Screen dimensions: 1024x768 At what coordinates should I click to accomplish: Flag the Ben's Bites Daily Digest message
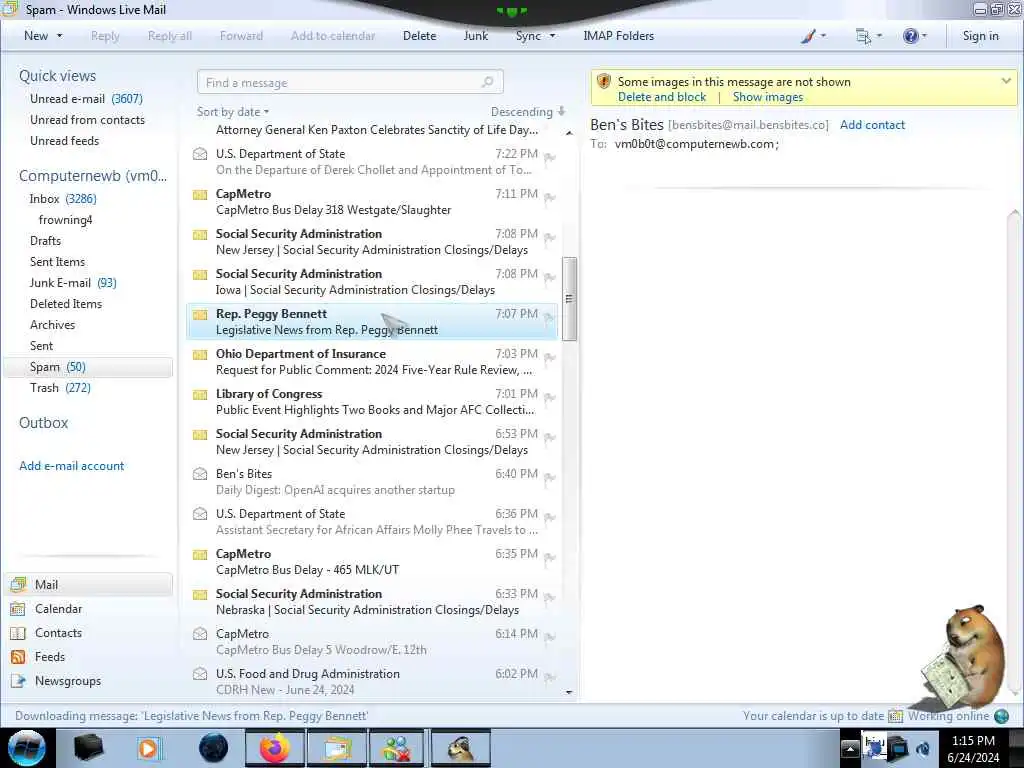coord(550,478)
